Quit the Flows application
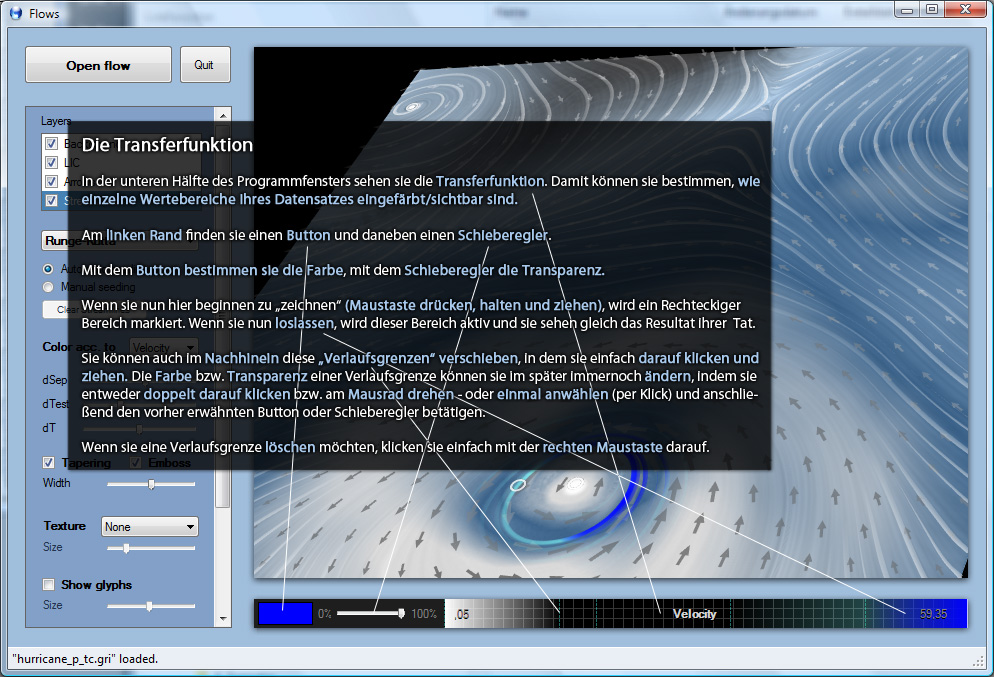 [205, 65]
